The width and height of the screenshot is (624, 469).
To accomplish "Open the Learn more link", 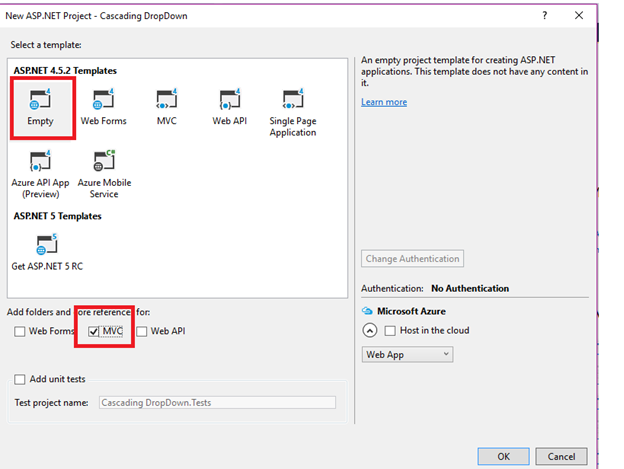I will [x=384, y=102].
